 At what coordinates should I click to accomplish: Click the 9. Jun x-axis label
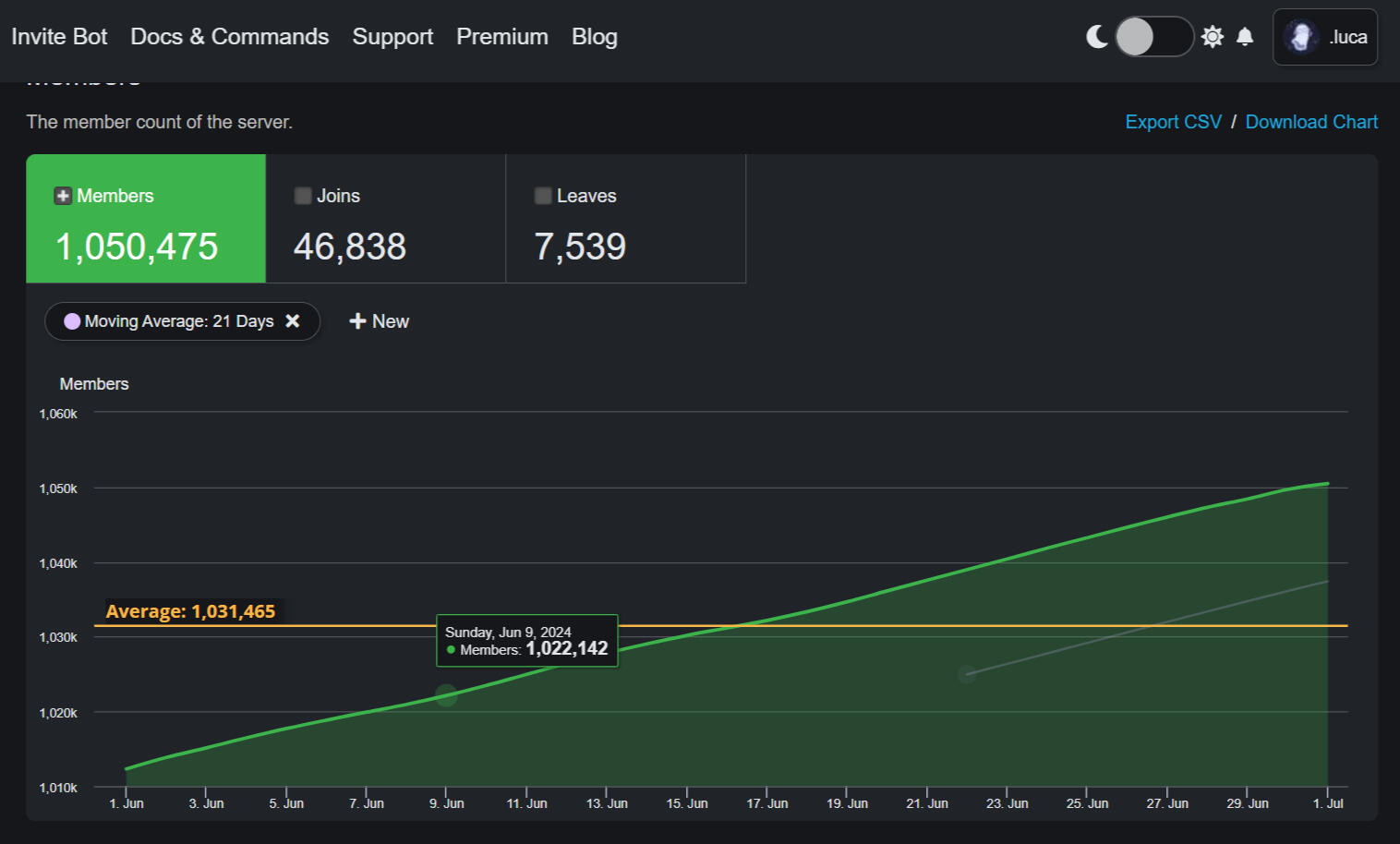[x=447, y=803]
